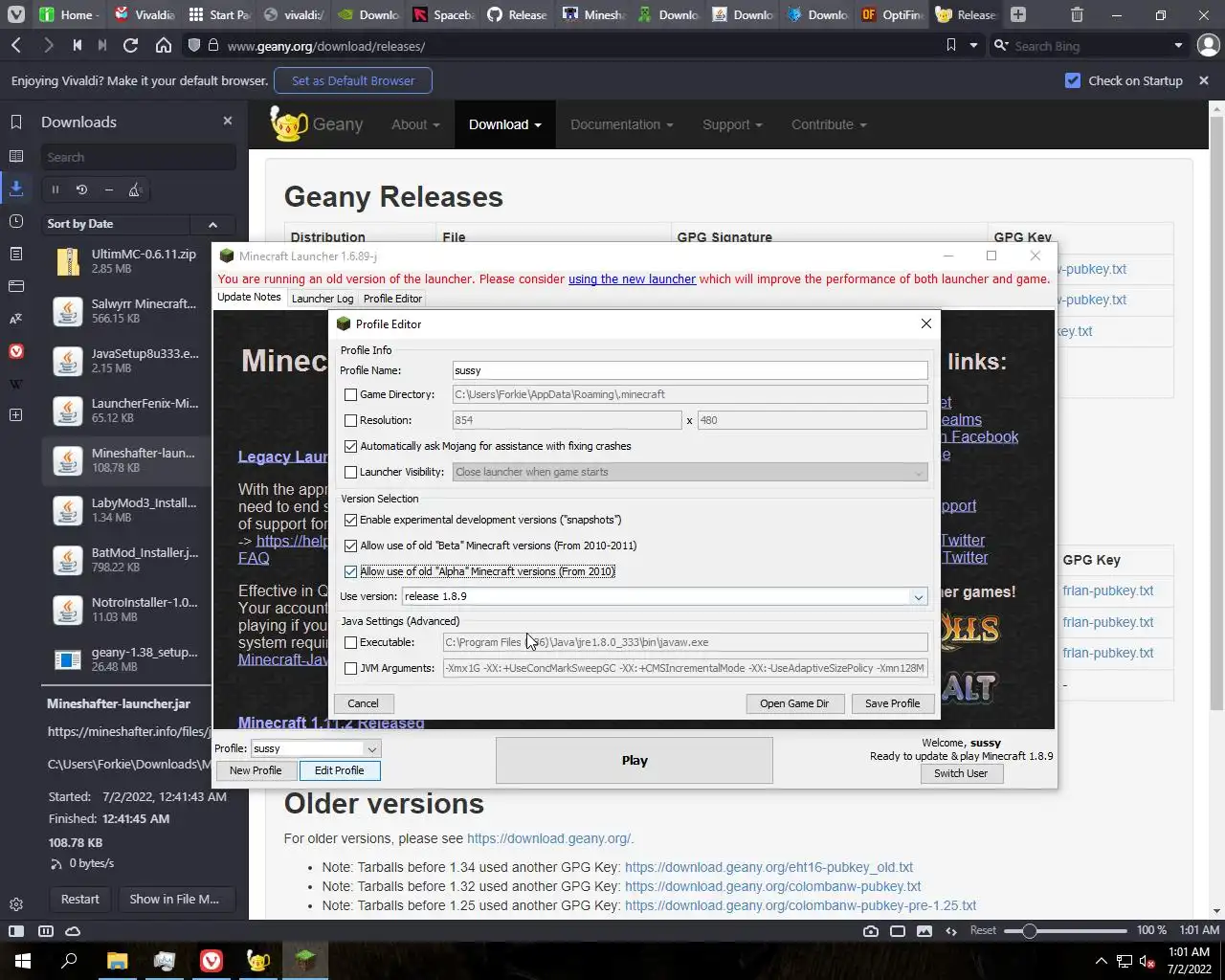Open the History panel clock icon
The width and height of the screenshot is (1225, 980).
[16, 221]
